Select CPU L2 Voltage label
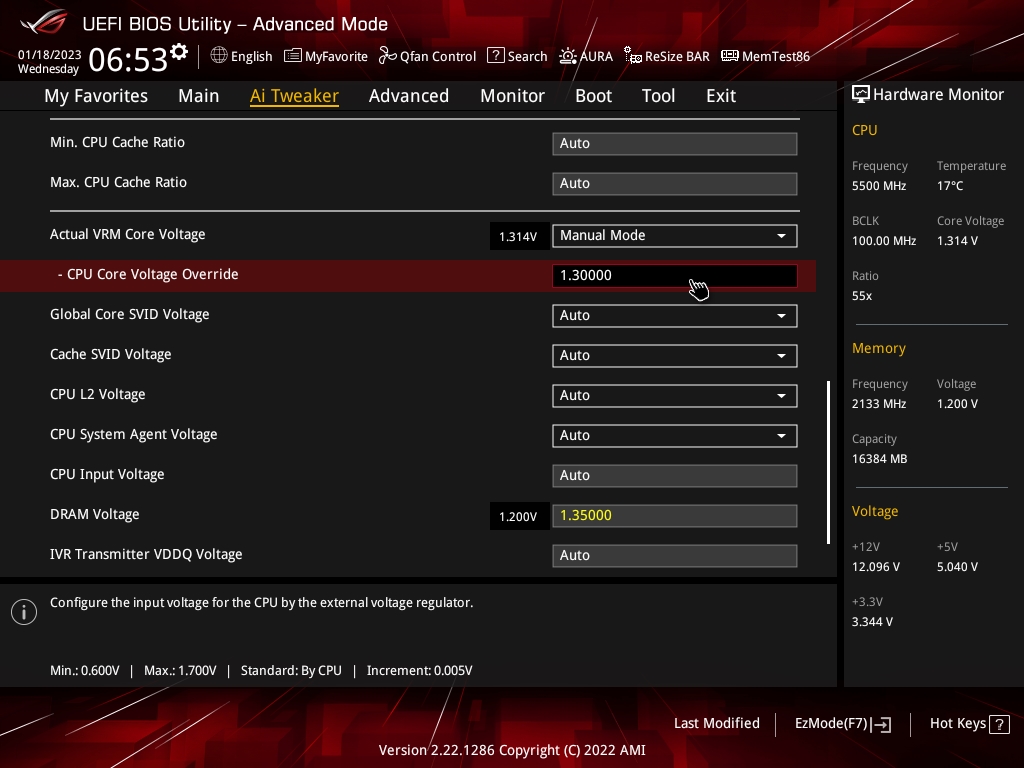 (97, 394)
